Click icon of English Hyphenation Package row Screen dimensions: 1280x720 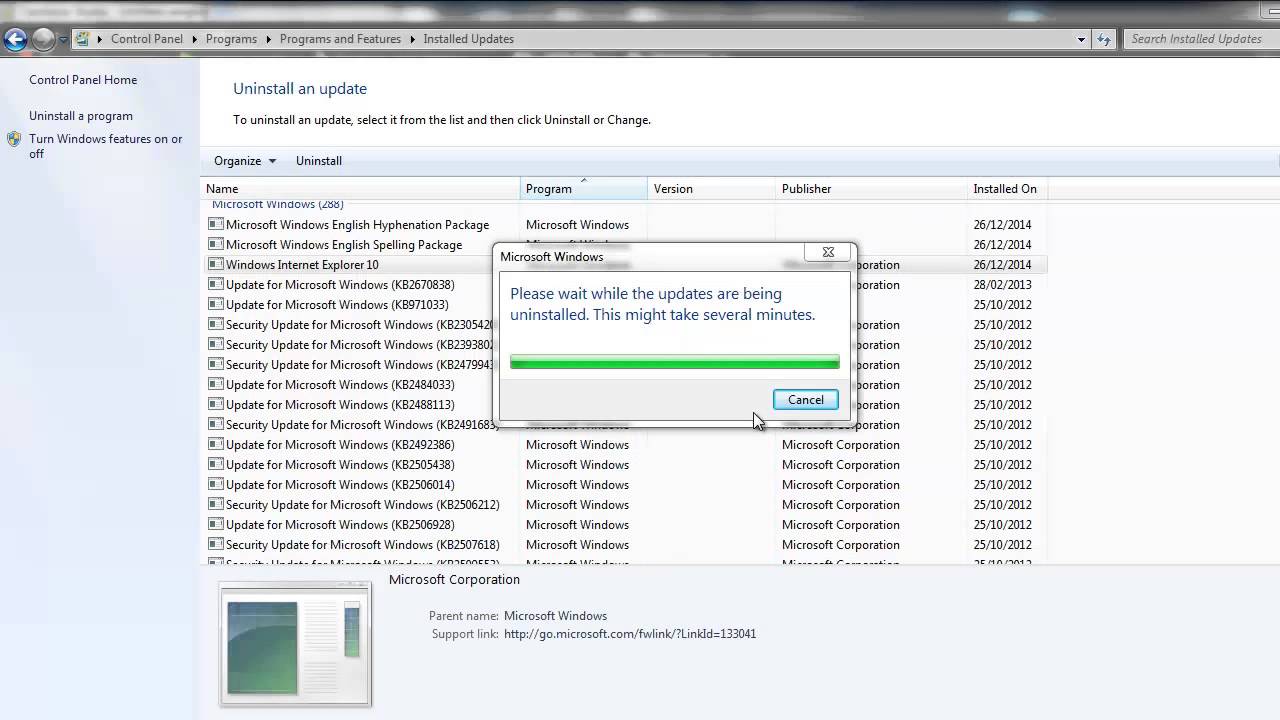pos(215,224)
